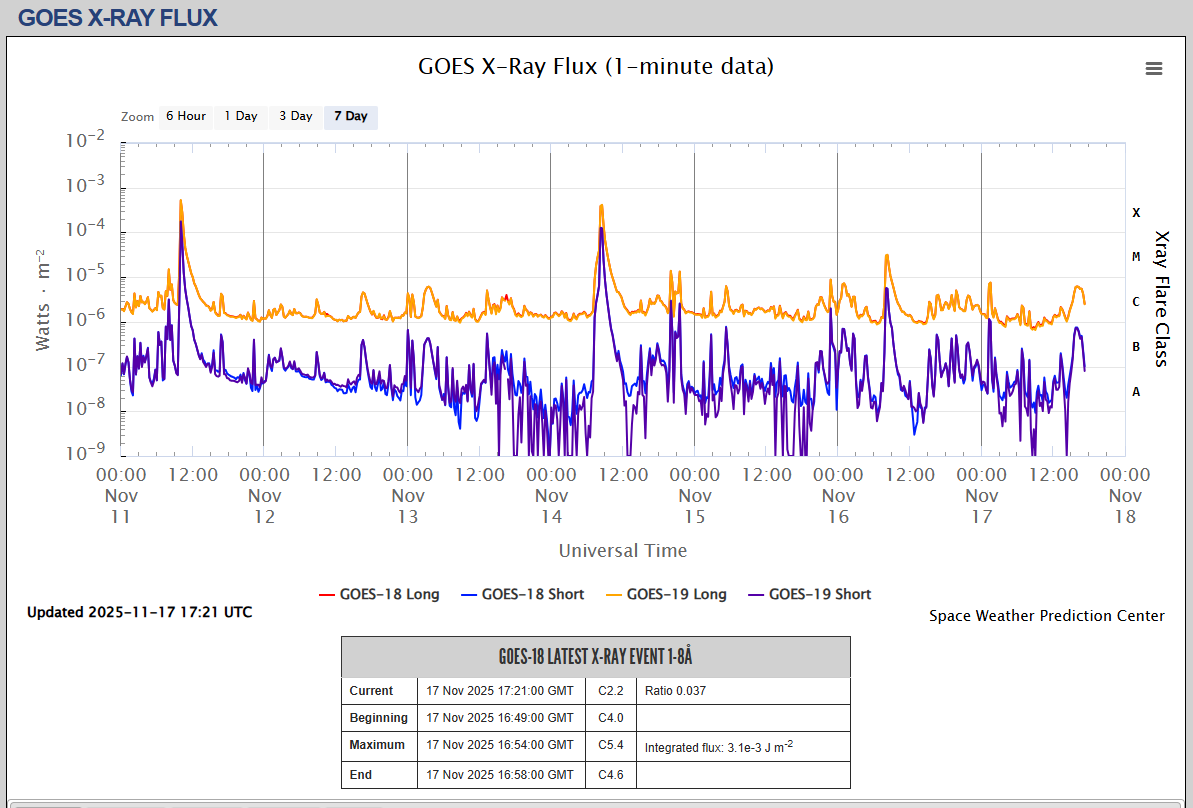
Task: Click the Xray Flare Class axis label
Action: 1161,299
